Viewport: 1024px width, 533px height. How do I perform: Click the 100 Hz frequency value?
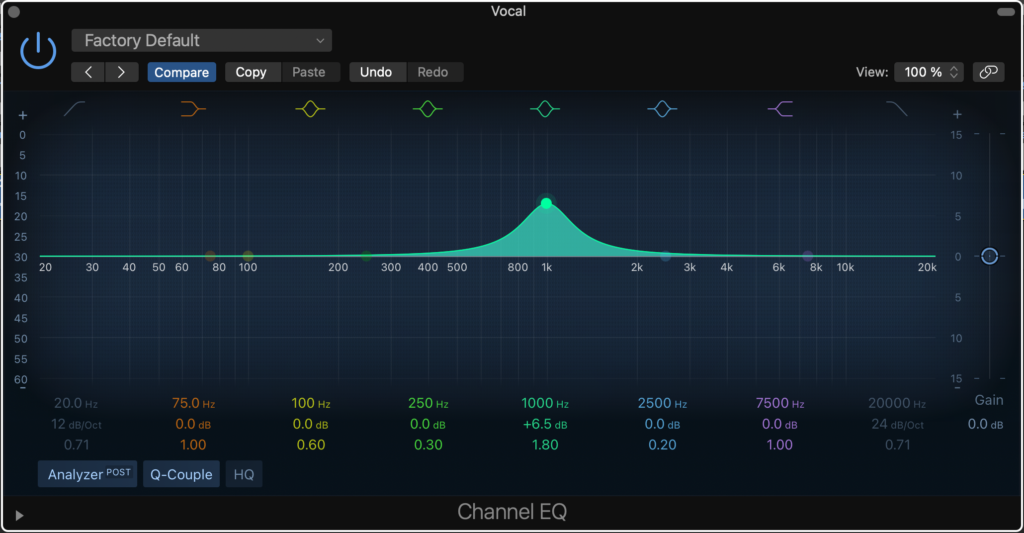tap(311, 403)
